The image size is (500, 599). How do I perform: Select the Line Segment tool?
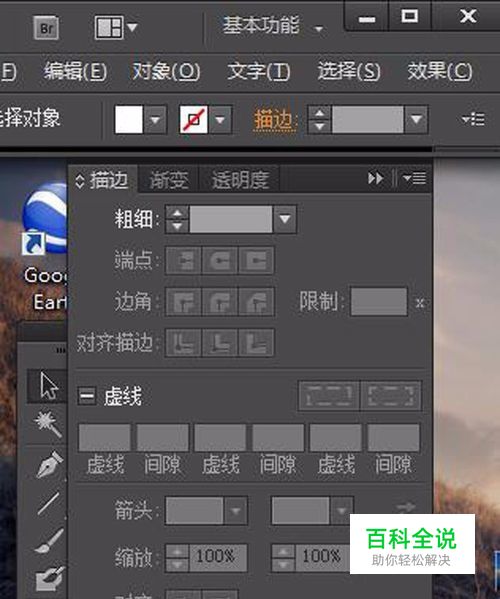point(48,503)
